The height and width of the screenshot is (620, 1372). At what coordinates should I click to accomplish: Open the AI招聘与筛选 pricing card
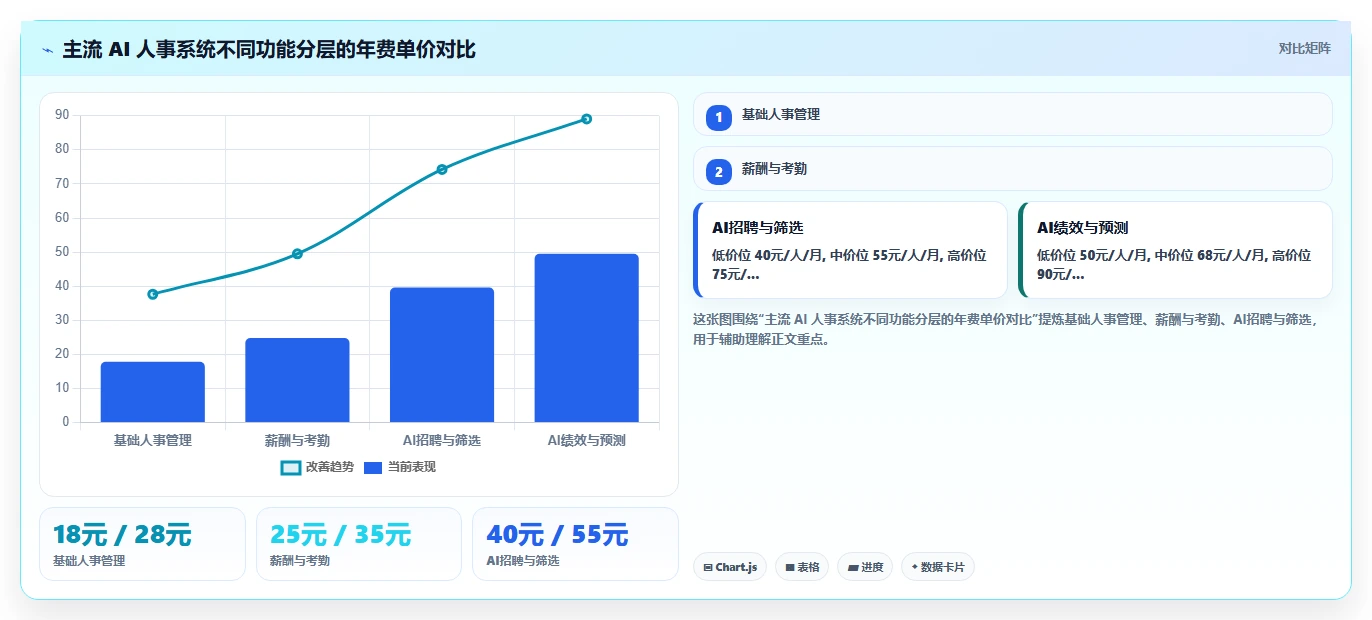tap(850, 250)
